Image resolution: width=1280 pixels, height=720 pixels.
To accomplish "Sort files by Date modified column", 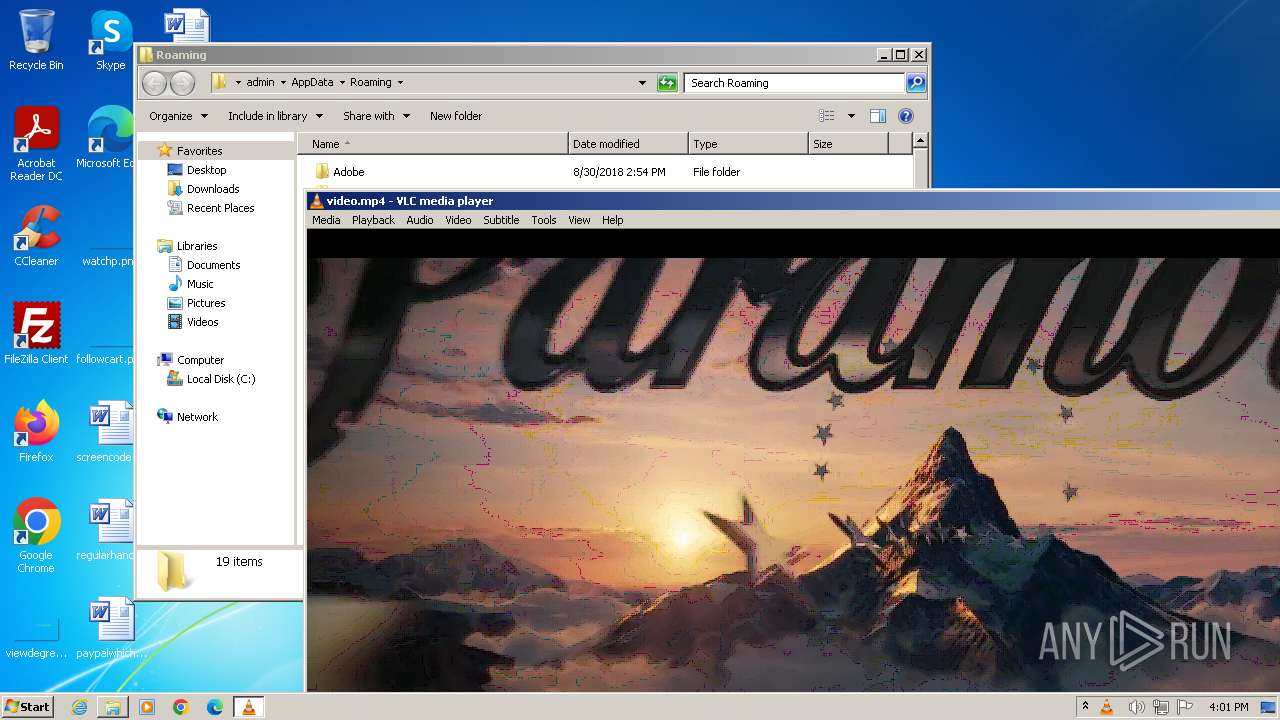I will (628, 144).
